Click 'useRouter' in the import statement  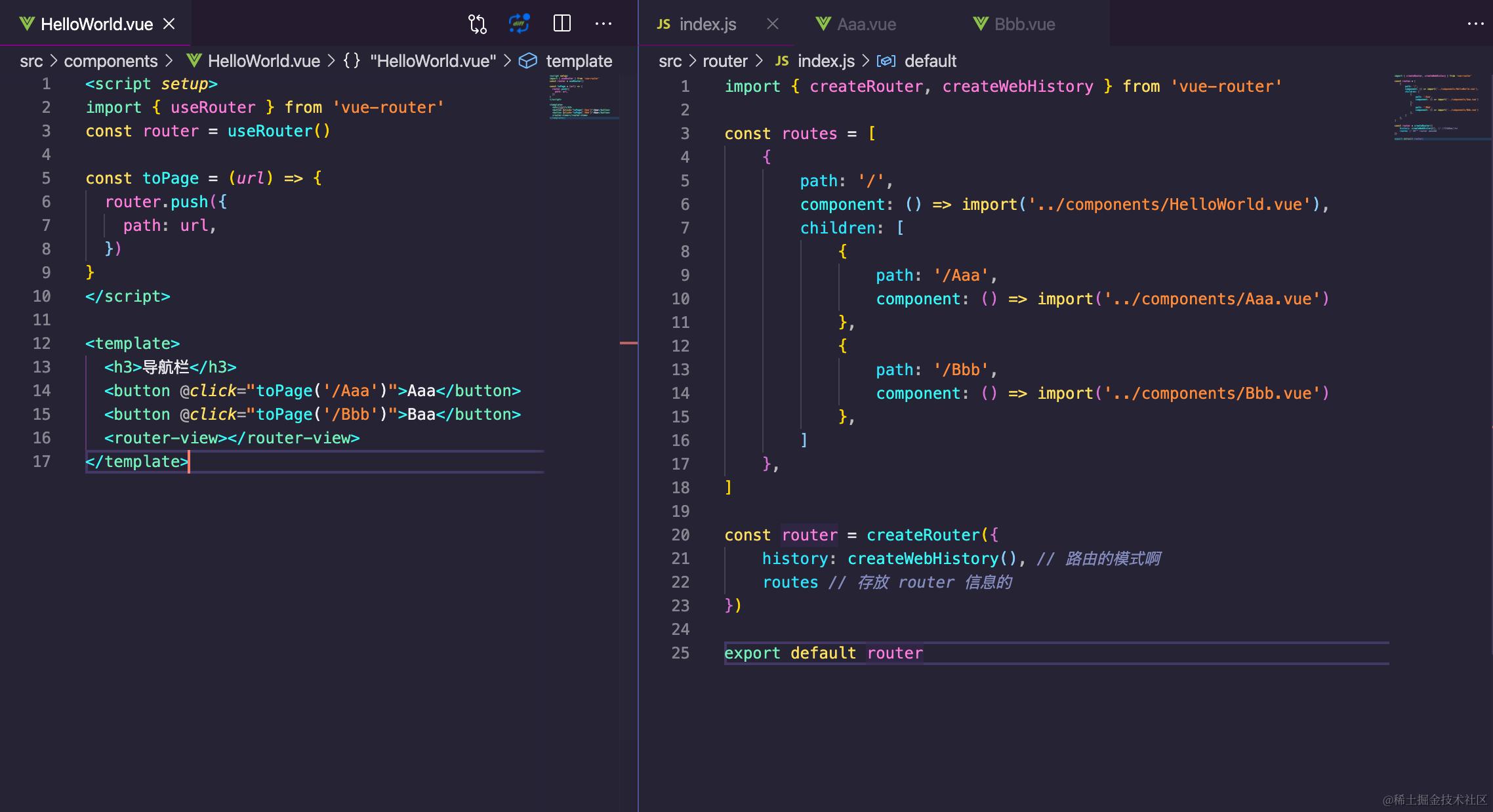213,107
